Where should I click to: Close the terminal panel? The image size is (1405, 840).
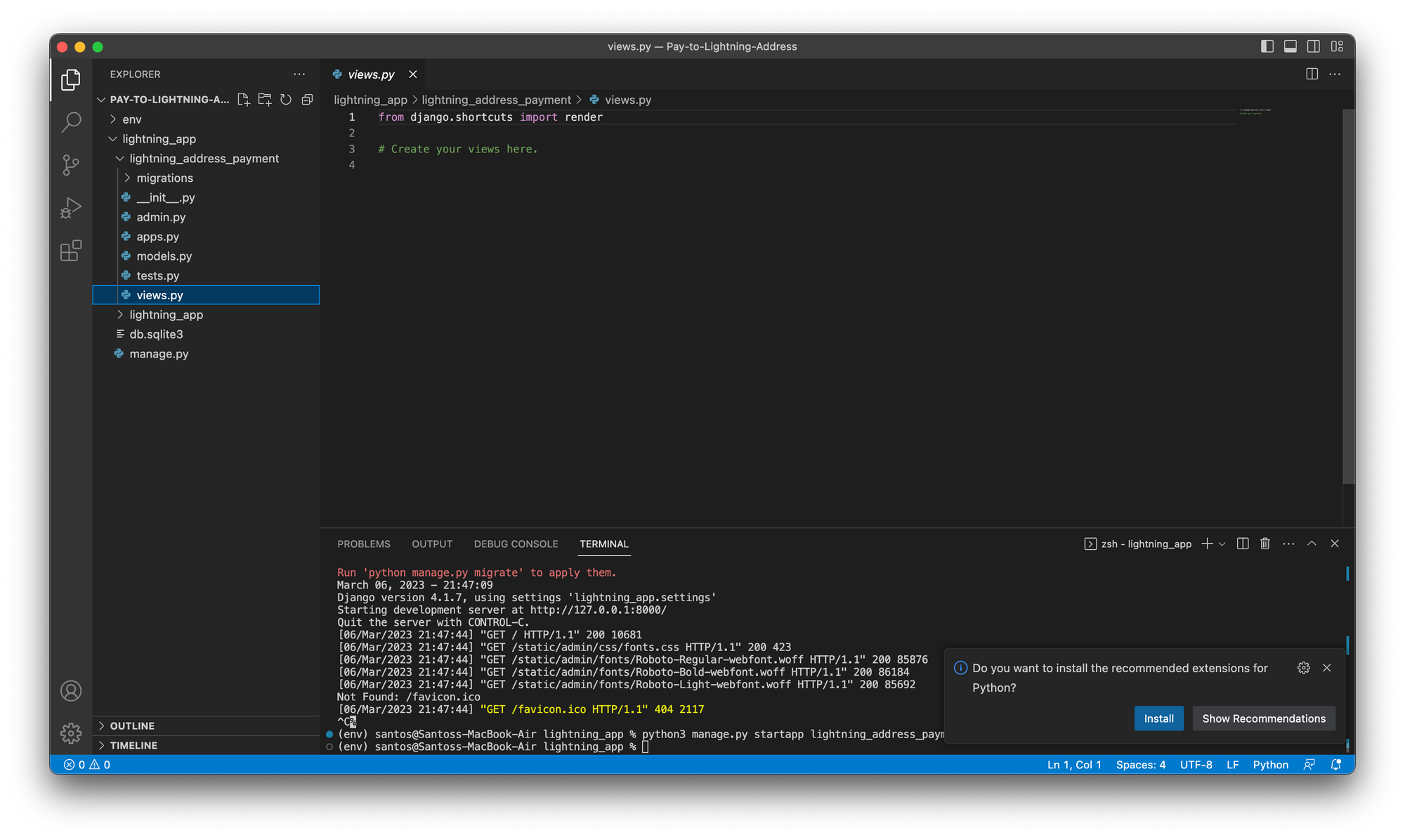tap(1335, 544)
